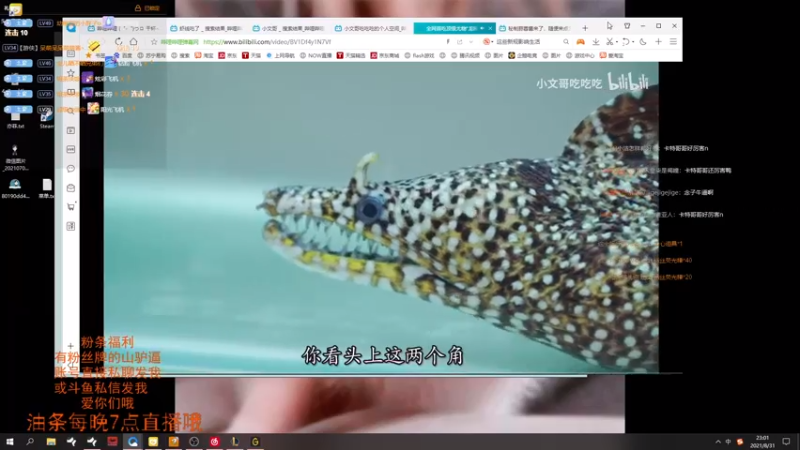Open the 淘宝 bookmark

pyautogui.click(x=204, y=55)
